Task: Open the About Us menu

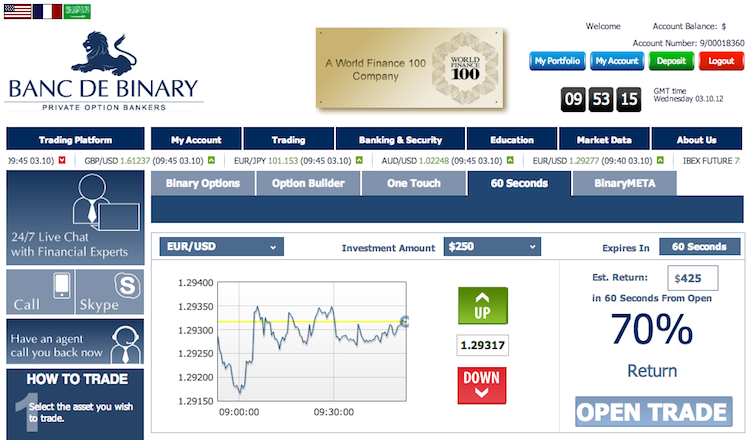Action: 696,140
